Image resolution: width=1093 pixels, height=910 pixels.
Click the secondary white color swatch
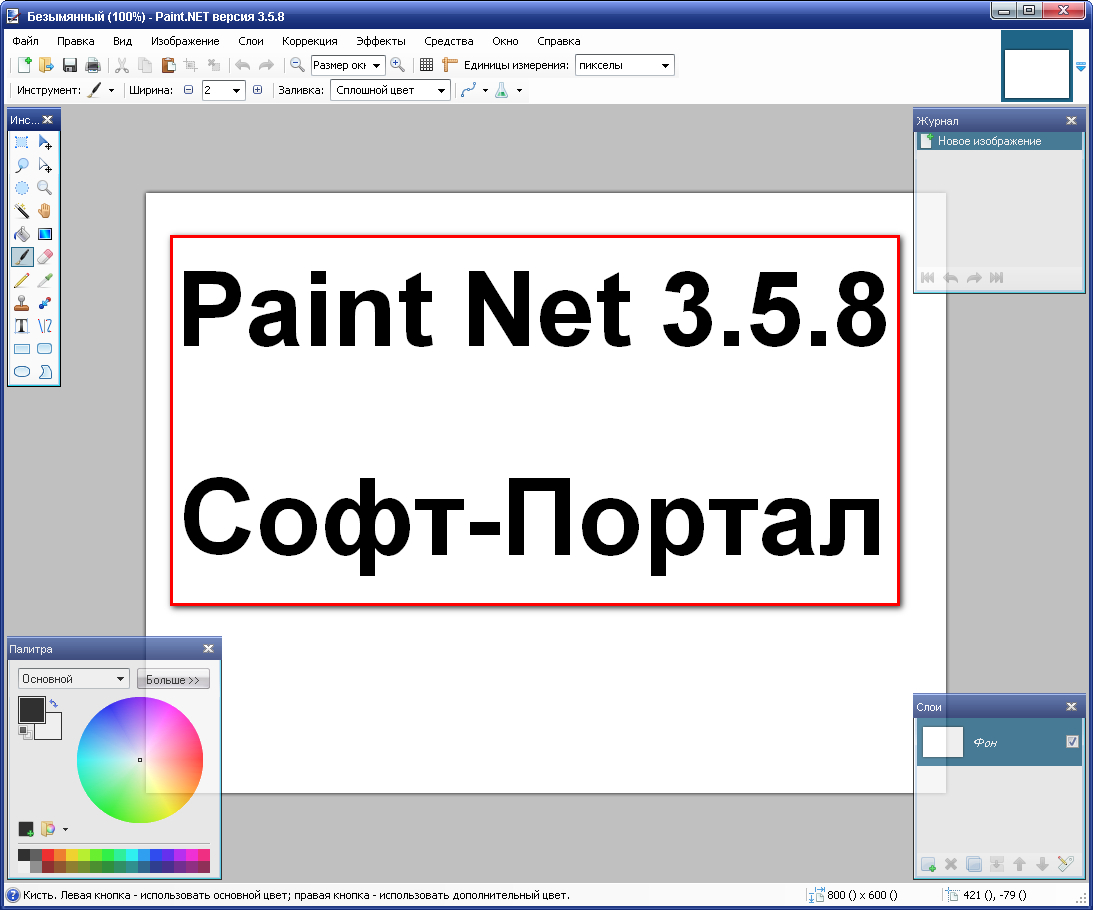52,729
